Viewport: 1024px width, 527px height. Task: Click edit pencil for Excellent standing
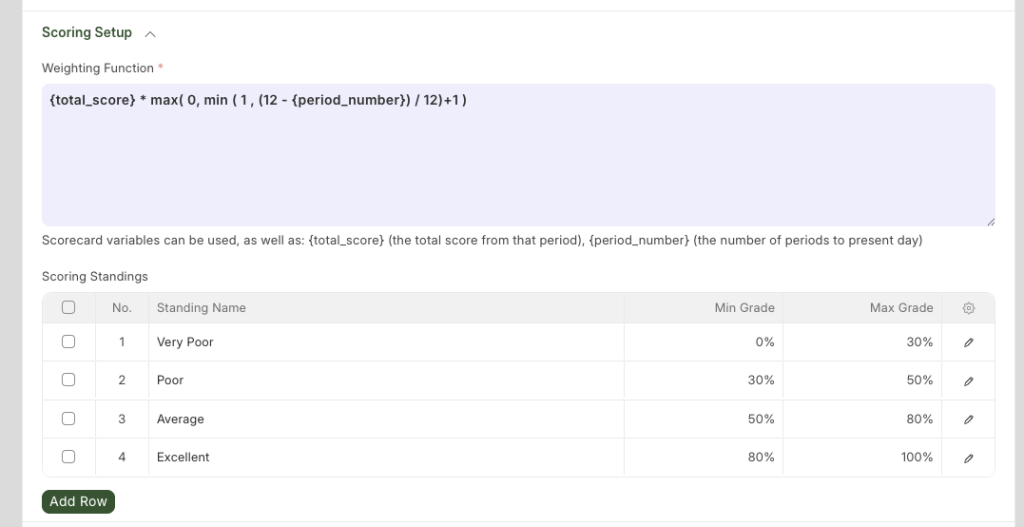968,458
